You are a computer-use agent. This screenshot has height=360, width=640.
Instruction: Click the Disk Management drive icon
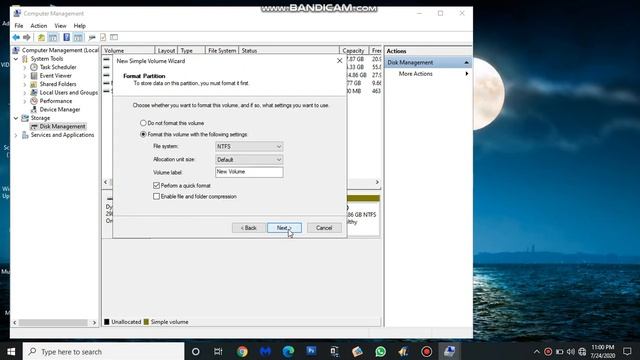pos(34,127)
